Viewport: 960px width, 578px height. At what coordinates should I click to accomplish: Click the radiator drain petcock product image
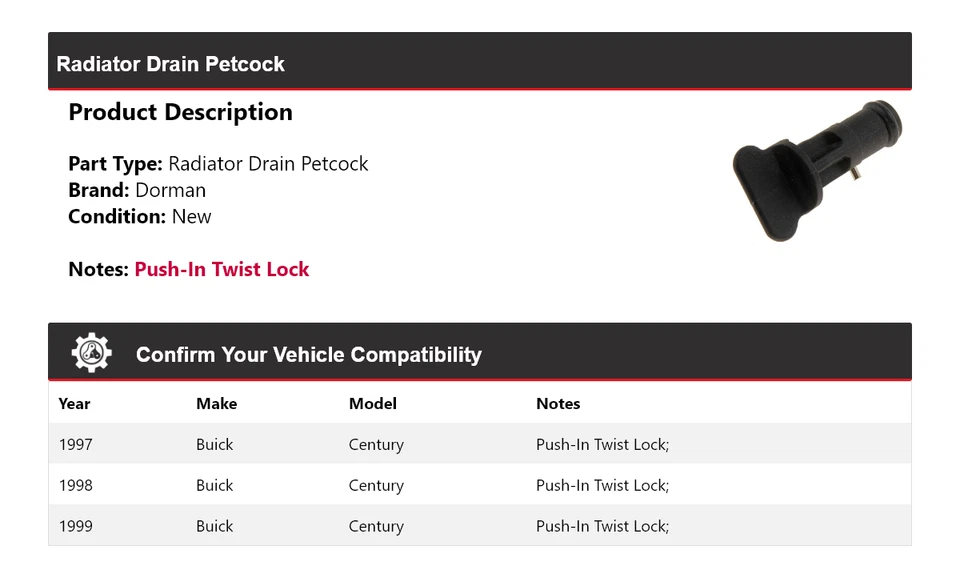click(817, 170)
